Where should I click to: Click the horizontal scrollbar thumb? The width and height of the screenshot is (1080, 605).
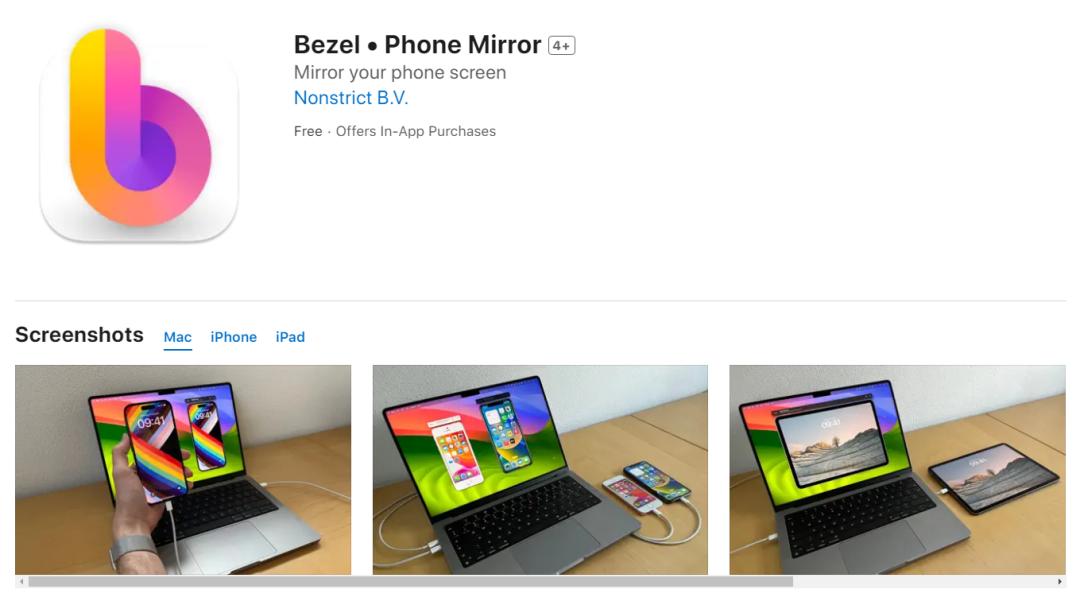[411, 582]
